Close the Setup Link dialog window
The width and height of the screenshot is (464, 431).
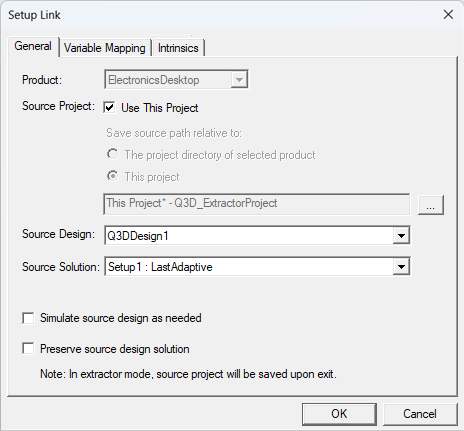(x=448, y=15)
